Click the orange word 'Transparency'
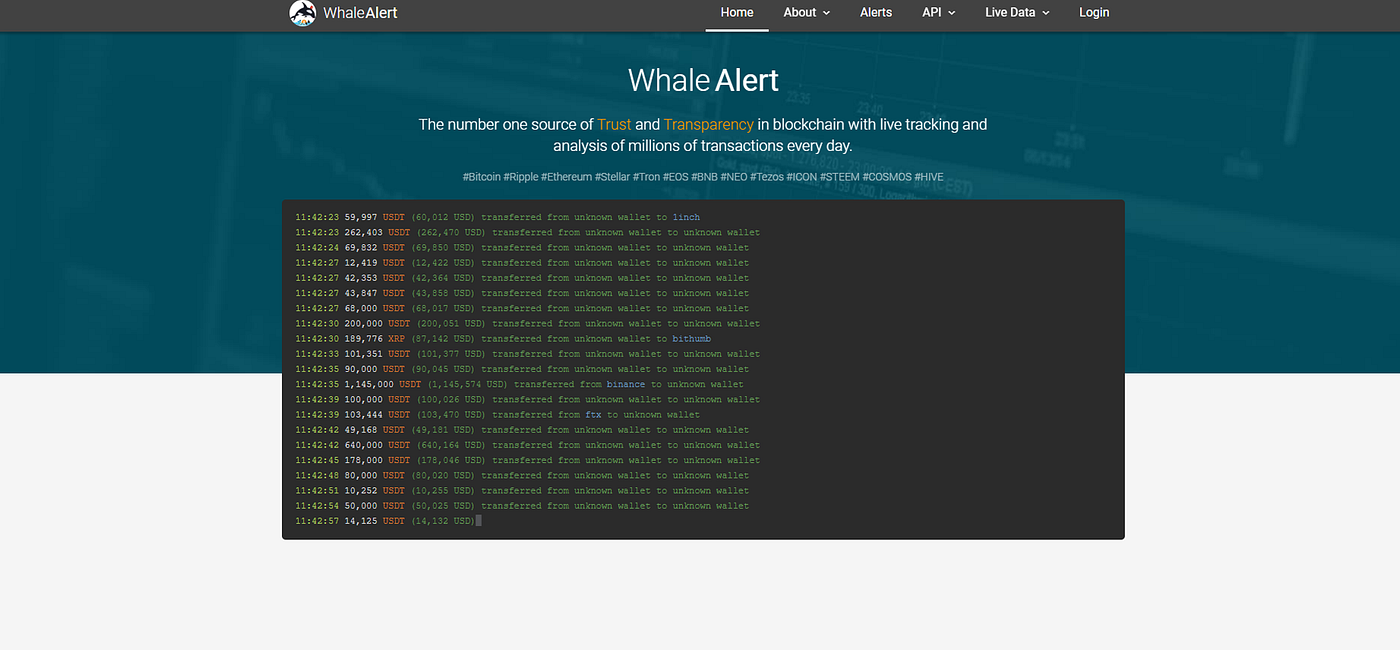Viewport: 1400px width, 650px height. coord(708,124)
